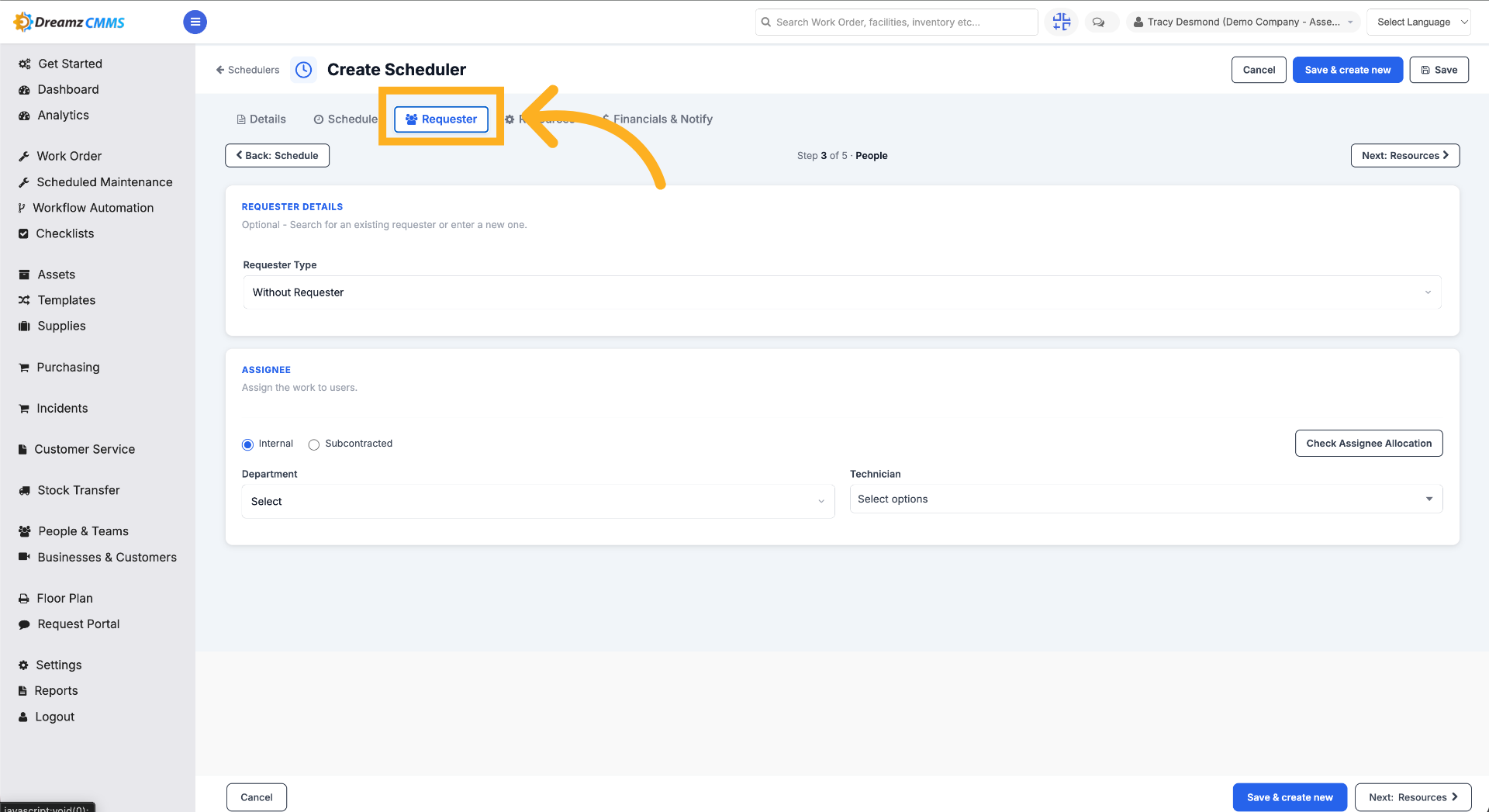Click the scheduler clock icon
This screenshot has height=812, width=1489.
tap(303, 70)
